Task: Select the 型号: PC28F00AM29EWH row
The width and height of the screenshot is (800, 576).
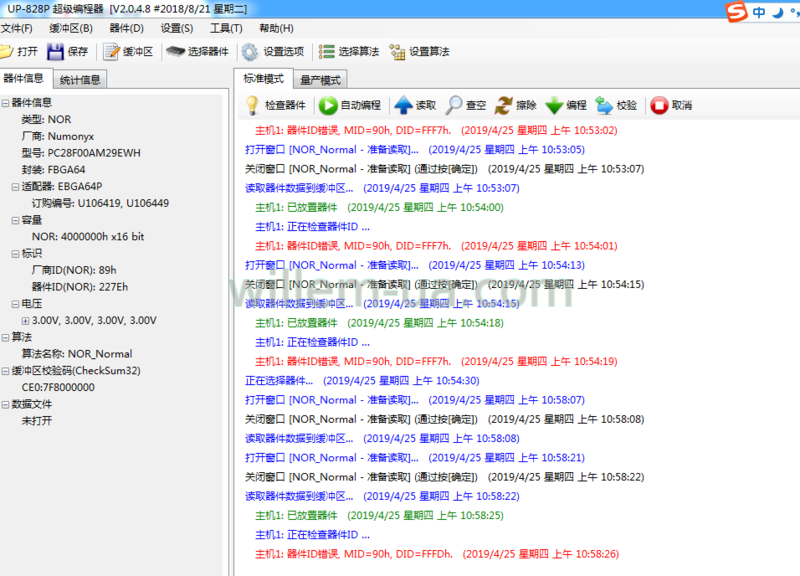Action: click(81, 153)
